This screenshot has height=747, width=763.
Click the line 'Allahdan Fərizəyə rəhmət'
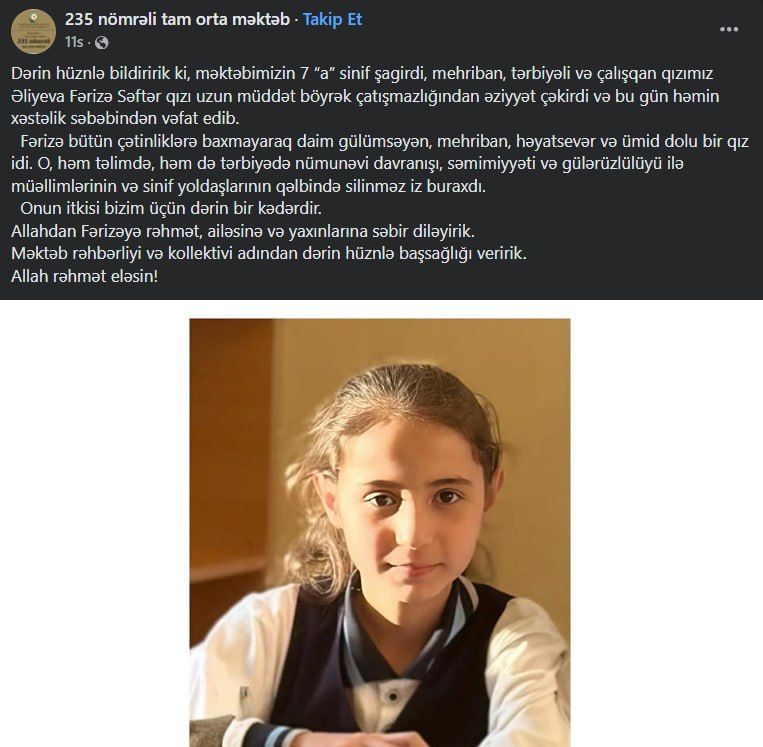(242, 231)
